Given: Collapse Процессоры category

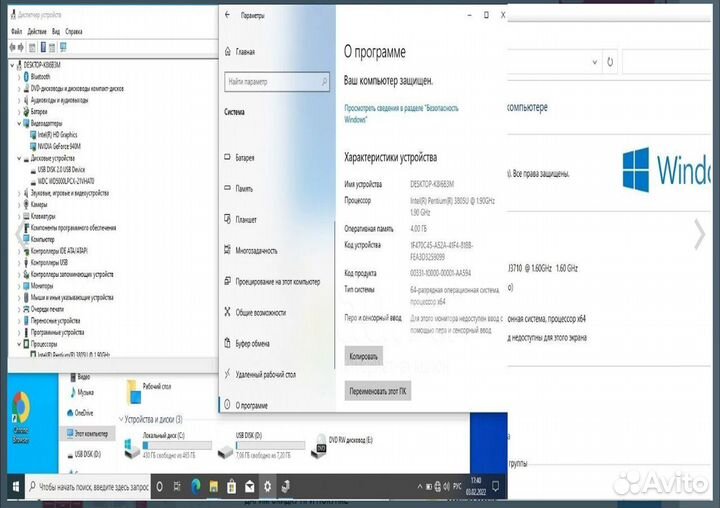Looking at the screenshot, I should (19, 344).
